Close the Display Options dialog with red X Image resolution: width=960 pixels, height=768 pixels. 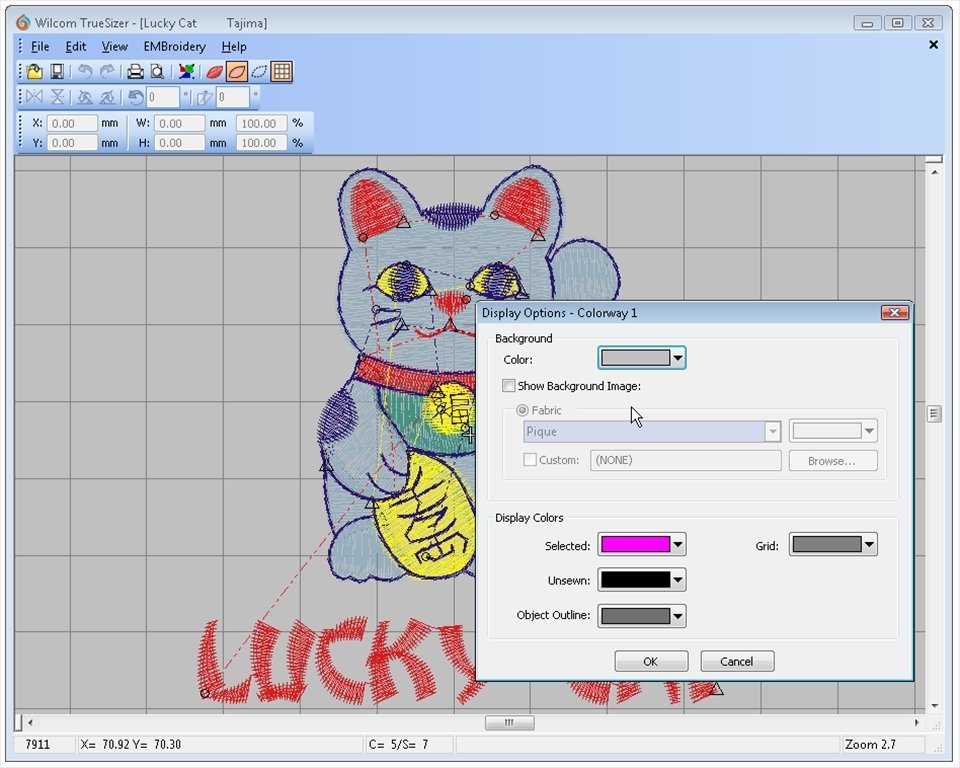point(894,312)
